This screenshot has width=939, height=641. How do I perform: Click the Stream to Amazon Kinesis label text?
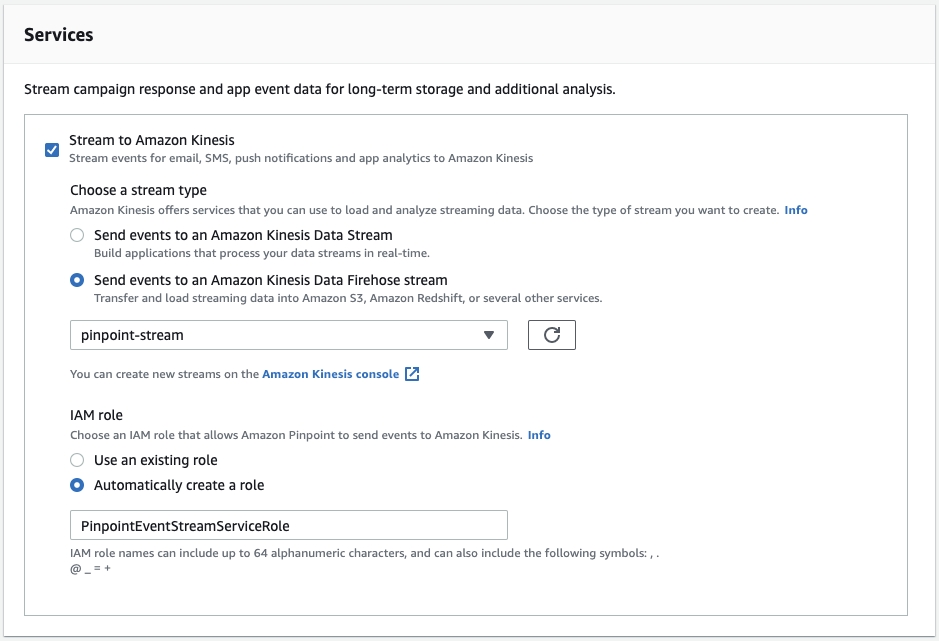[151, 140]
